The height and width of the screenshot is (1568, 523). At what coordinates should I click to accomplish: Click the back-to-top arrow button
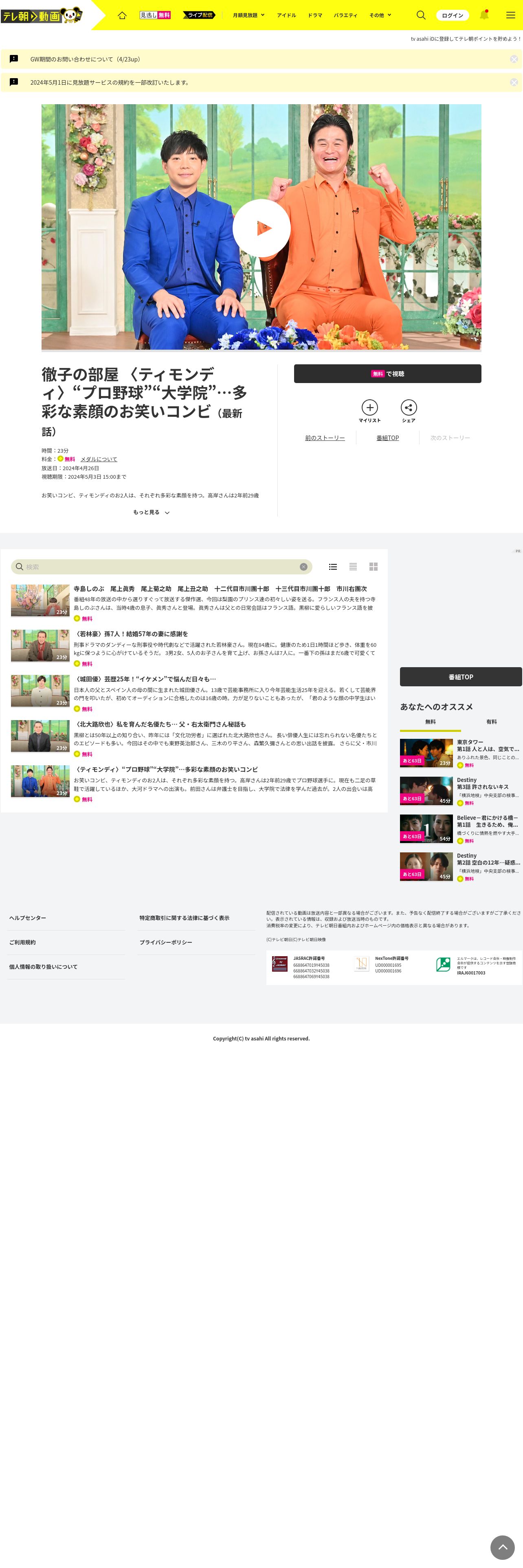point(502,1547)
